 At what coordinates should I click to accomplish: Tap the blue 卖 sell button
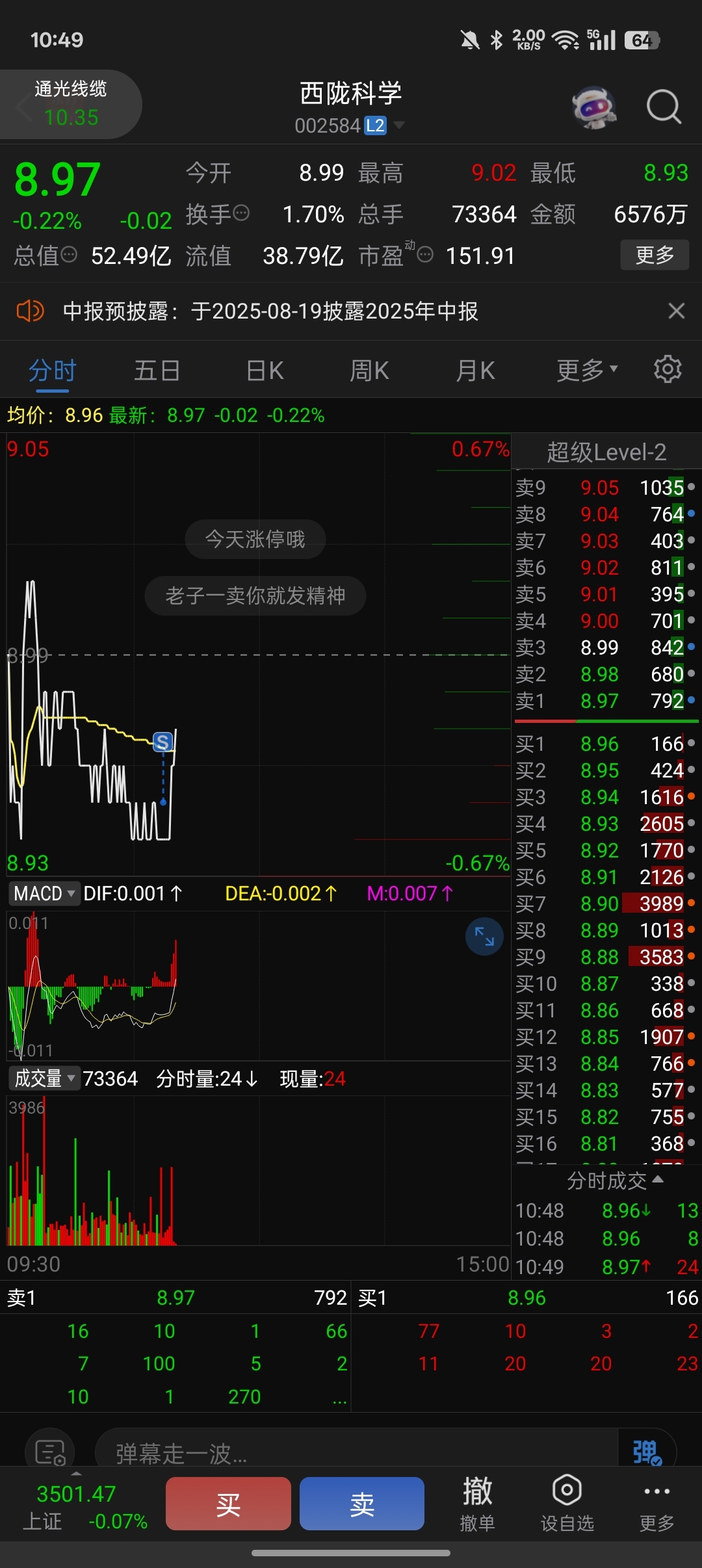(362, 1504)
